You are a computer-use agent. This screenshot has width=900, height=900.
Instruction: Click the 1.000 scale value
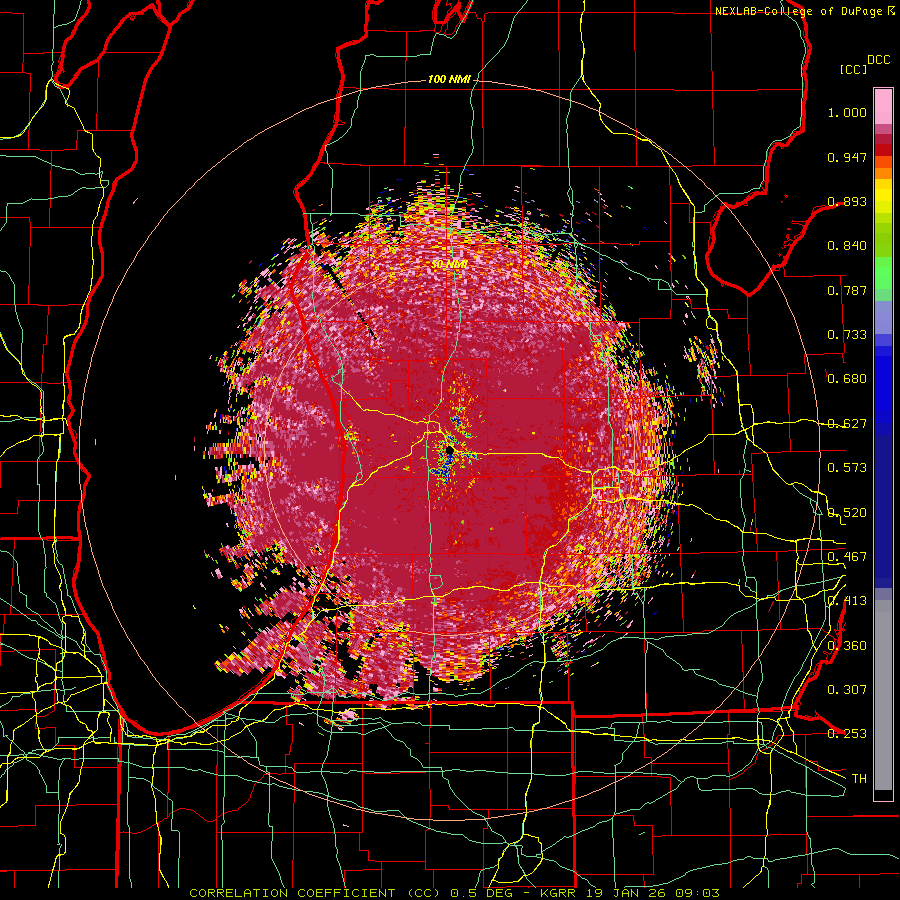click(x=847, y=112)
